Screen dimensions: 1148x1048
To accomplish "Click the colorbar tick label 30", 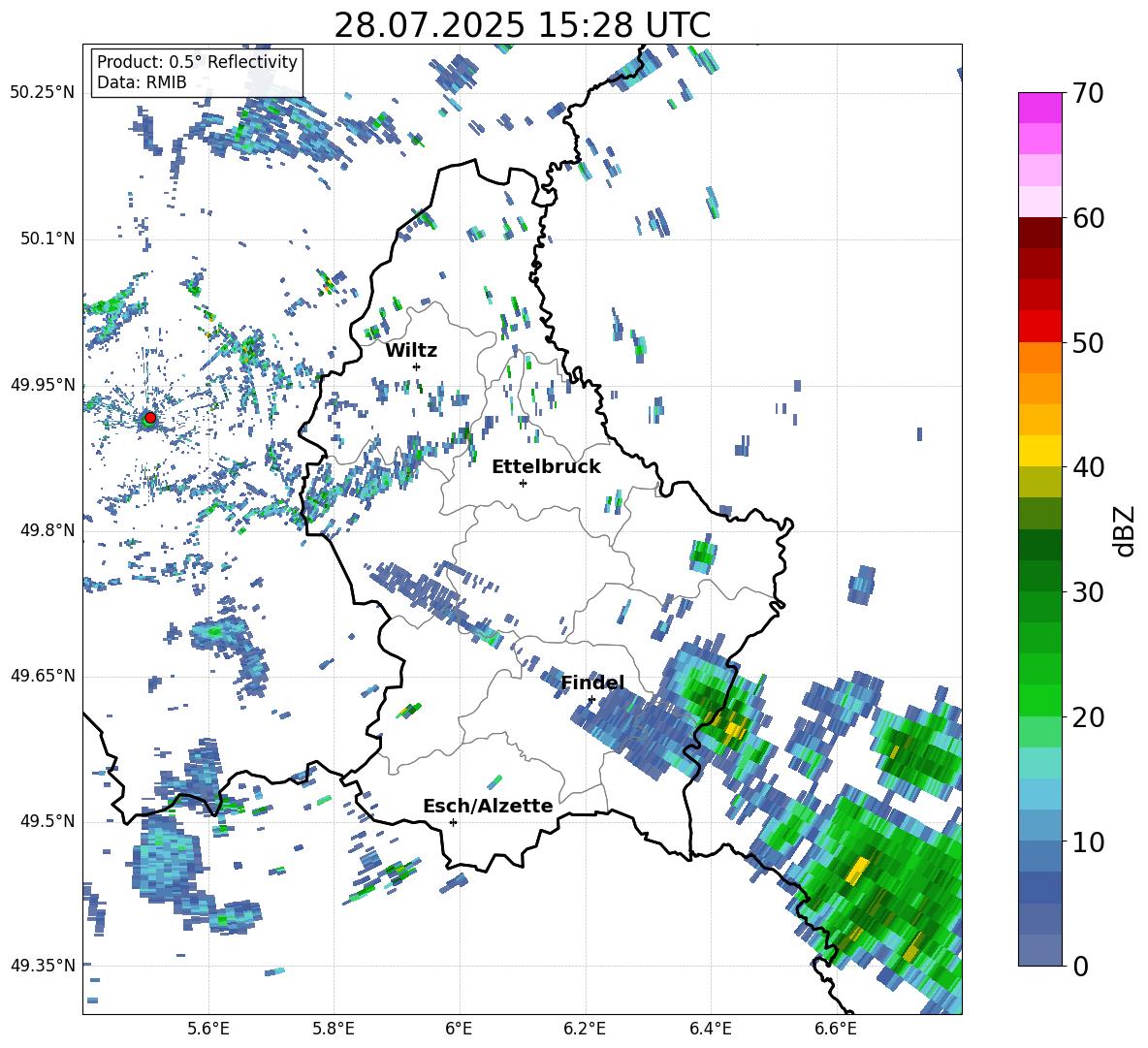I will (1088, 592).
